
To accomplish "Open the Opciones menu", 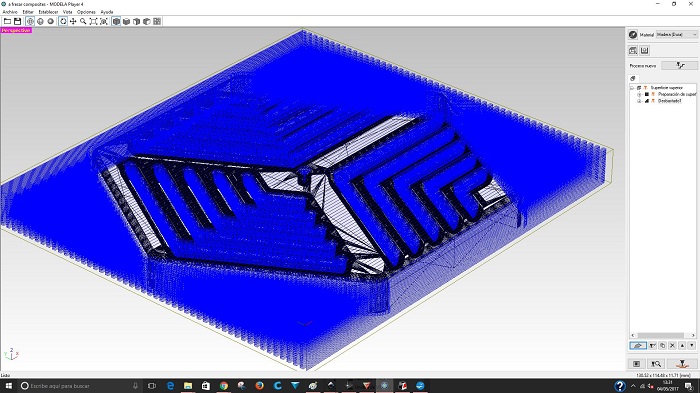I will tap(86, 12).
